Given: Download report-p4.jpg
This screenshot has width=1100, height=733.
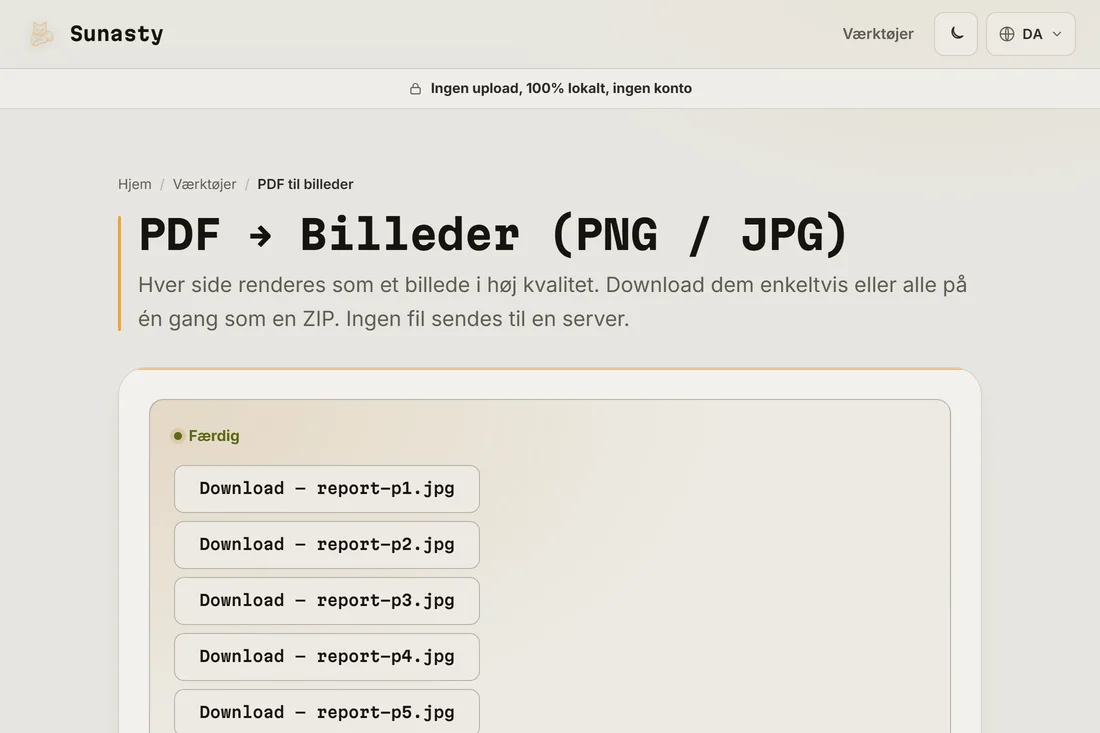Looking at the screenshot, I should pyautogui.click(x=327, y=657).
